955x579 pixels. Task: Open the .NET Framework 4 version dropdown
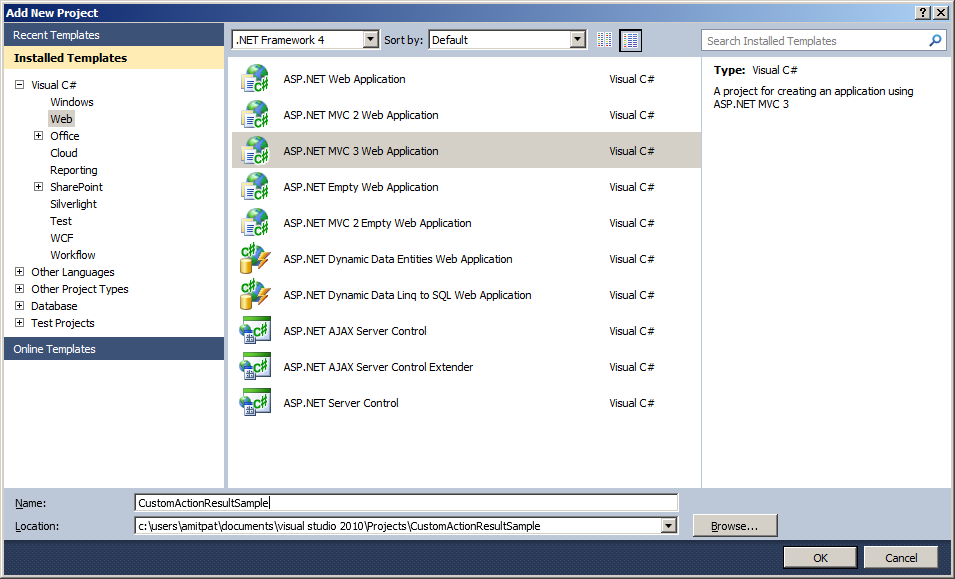click(x=370, y=40)
